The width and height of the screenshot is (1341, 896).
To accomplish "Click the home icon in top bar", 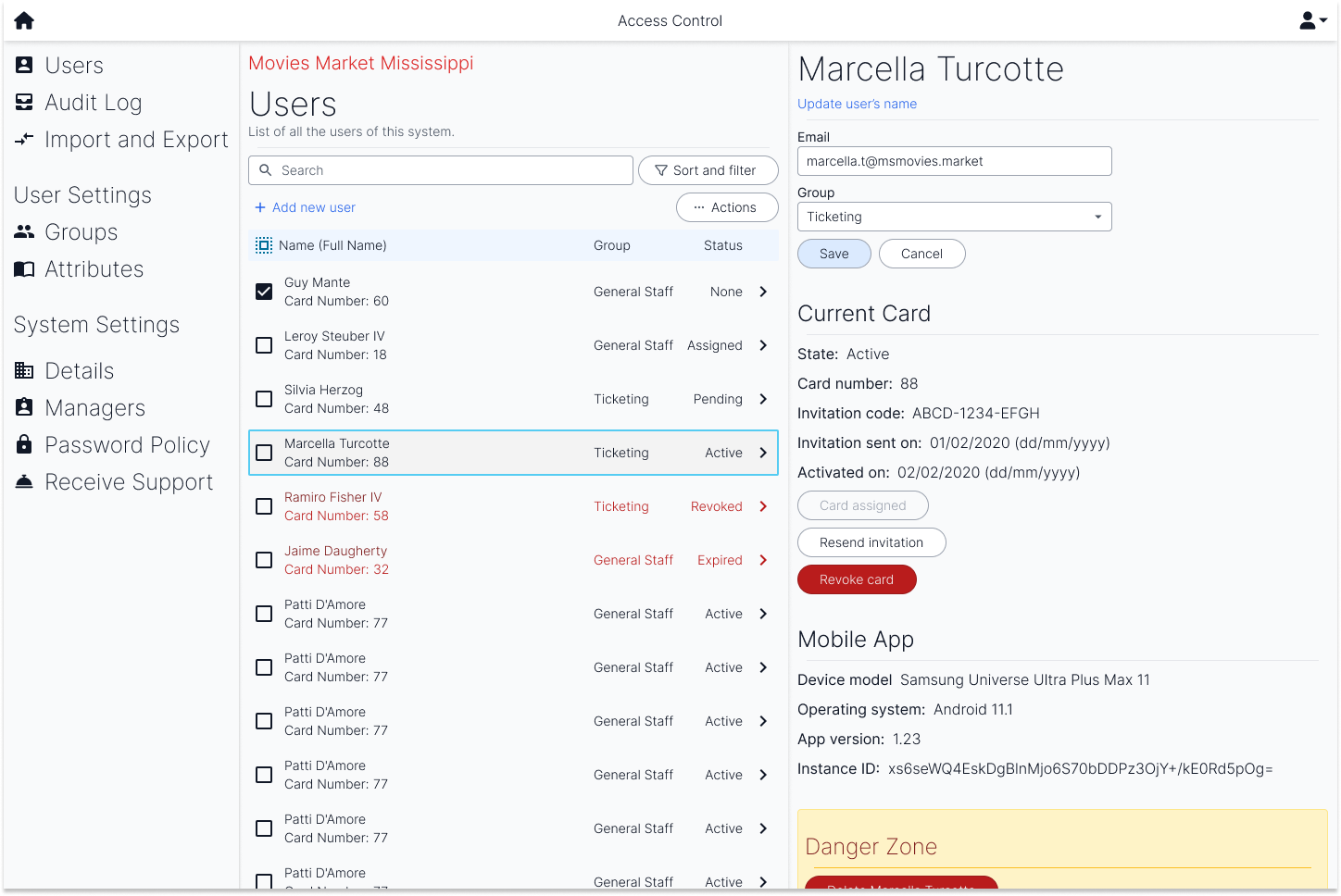I will tap(24, 20).
